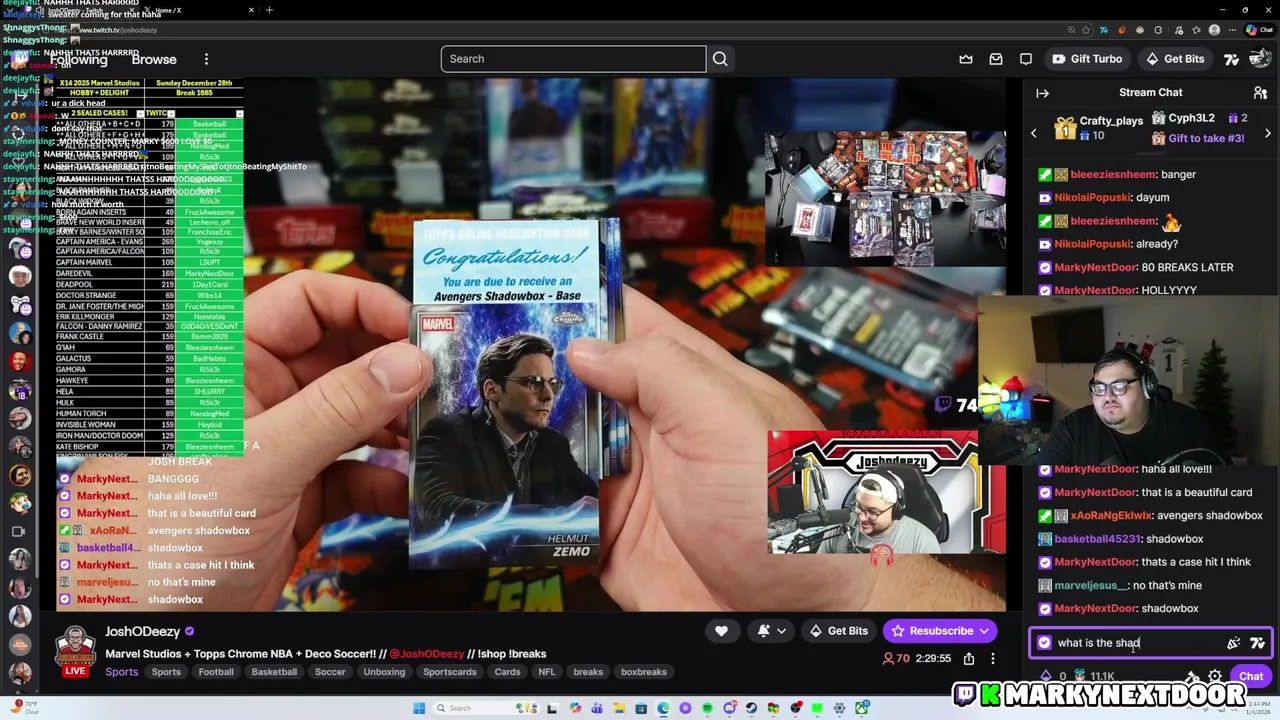
Task: Click xAoRaNgEklwlx username in chat
Action: point(1111,516)
